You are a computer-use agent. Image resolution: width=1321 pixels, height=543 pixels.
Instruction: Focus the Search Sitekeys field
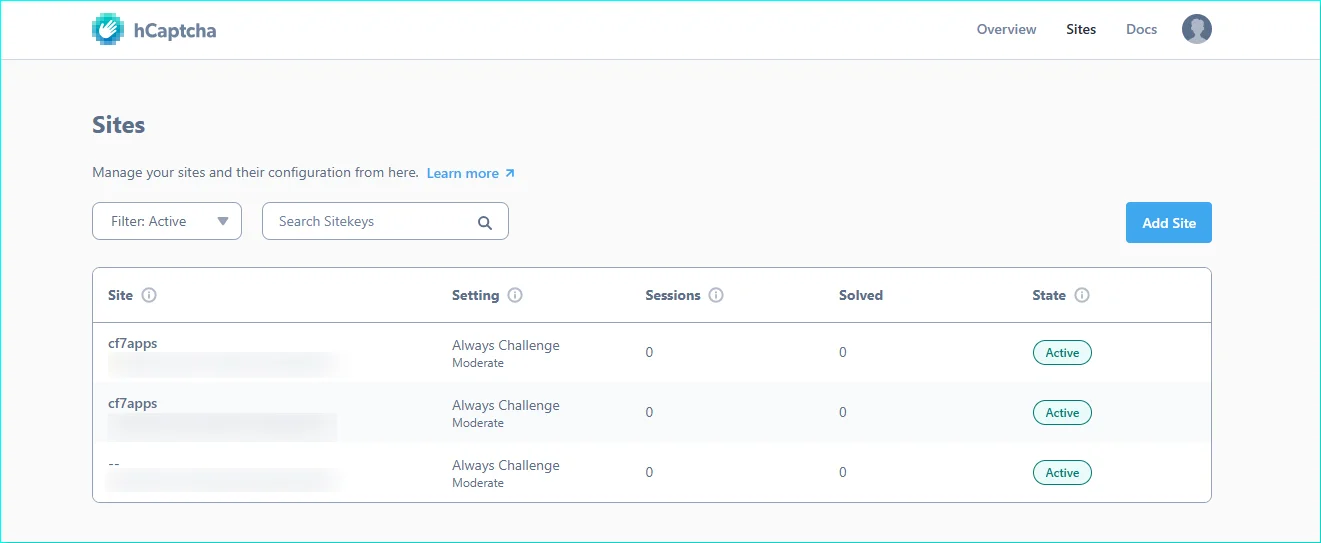[x=385, y=221]
